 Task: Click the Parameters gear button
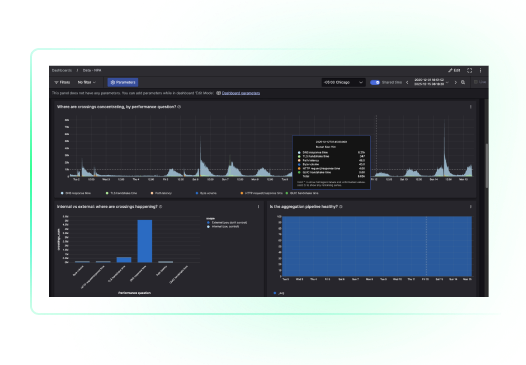(123, 82)
